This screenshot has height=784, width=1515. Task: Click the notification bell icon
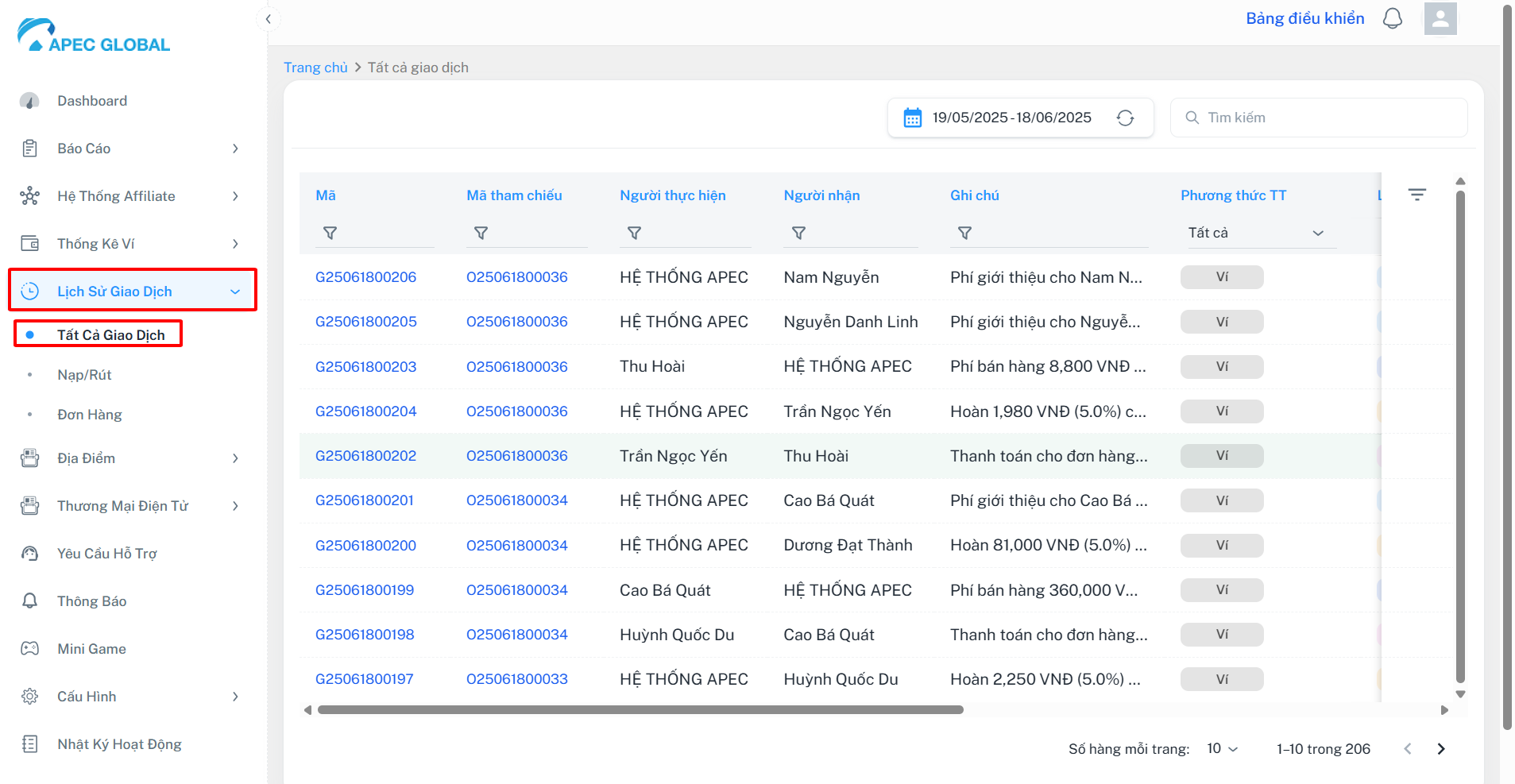click(1393, 18)
